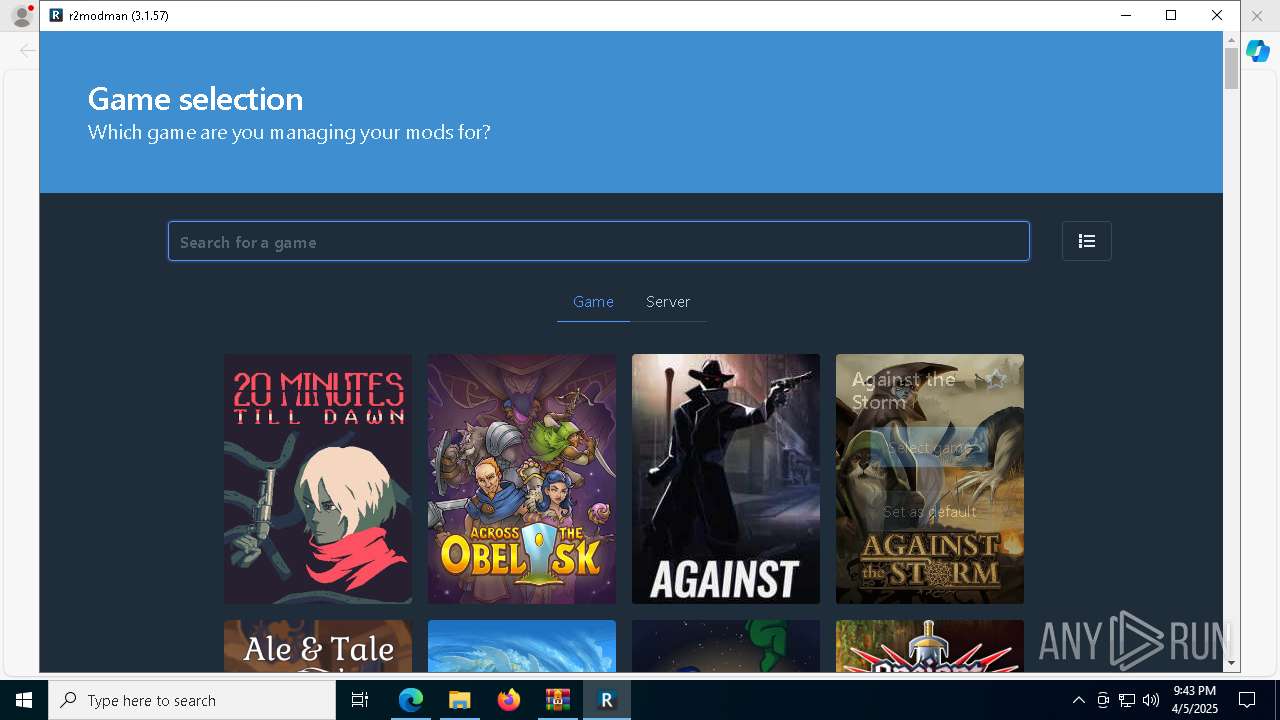
Task: Click scrollbar down arrow in r2modman
Action: pyautogui.click(x=1231, y=663)
